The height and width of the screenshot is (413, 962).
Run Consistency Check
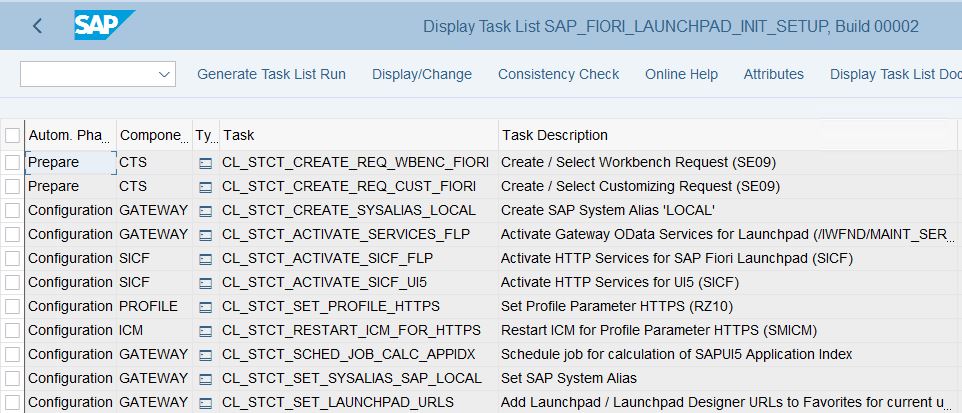point(558,74)
